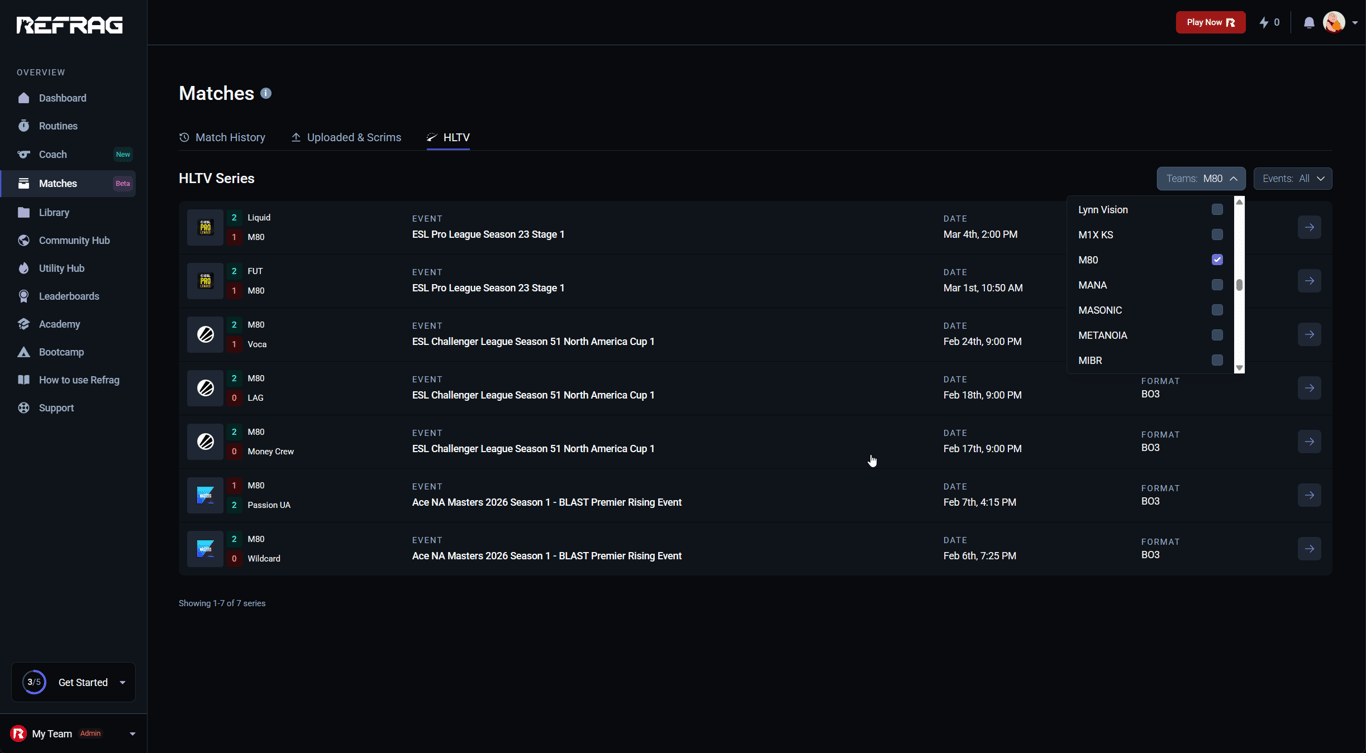This screenshot has width=1366, height=753.
Task: Collapse the Teams M80 filter dropdown
Action: 1201,178
